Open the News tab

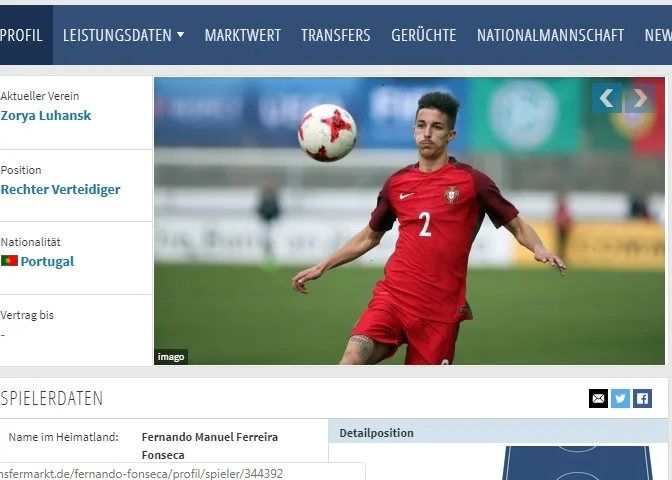click(x=657, y=35)
